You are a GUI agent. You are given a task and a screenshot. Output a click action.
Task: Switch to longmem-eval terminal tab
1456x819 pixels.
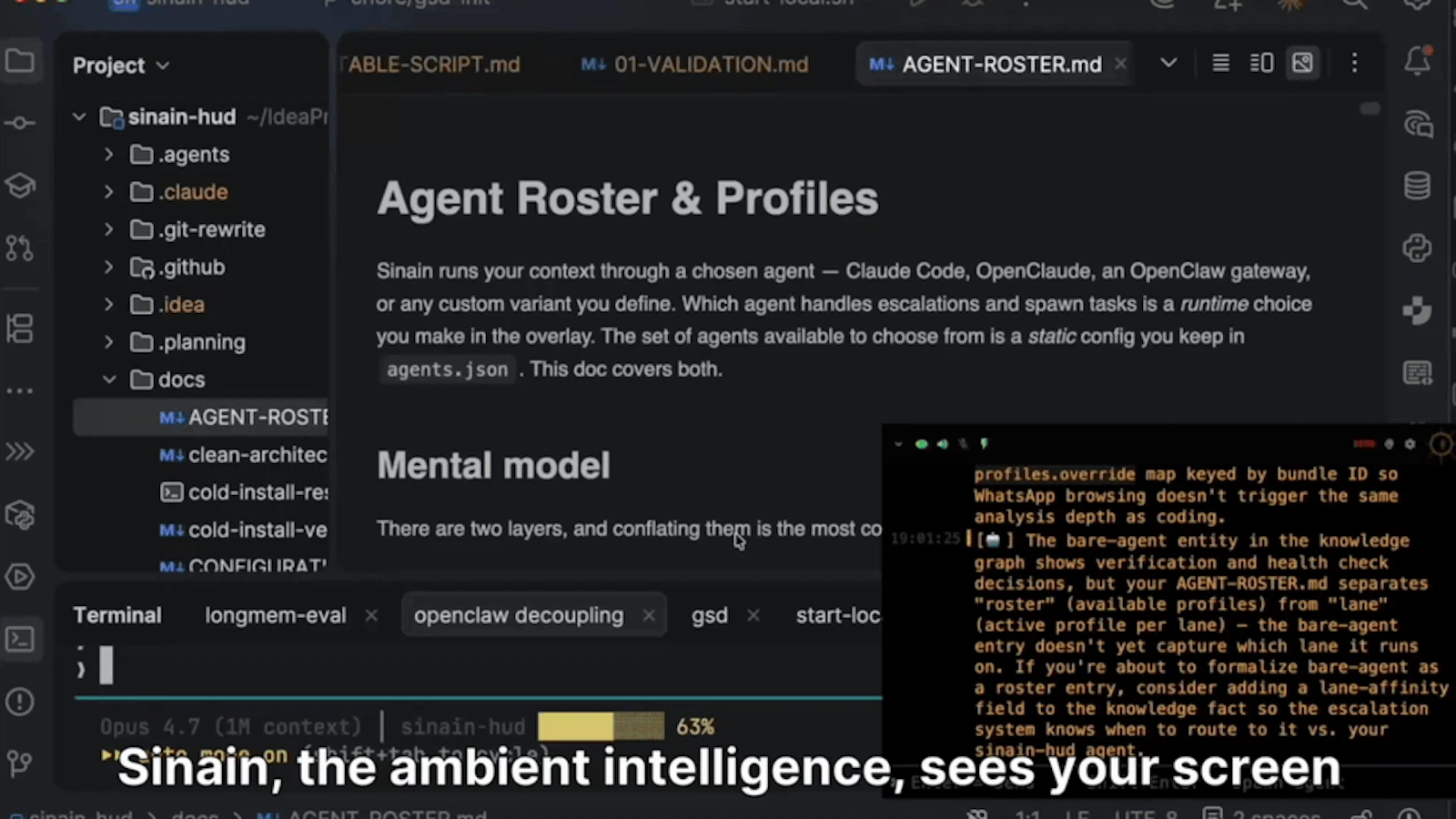[x=276, y=615]
